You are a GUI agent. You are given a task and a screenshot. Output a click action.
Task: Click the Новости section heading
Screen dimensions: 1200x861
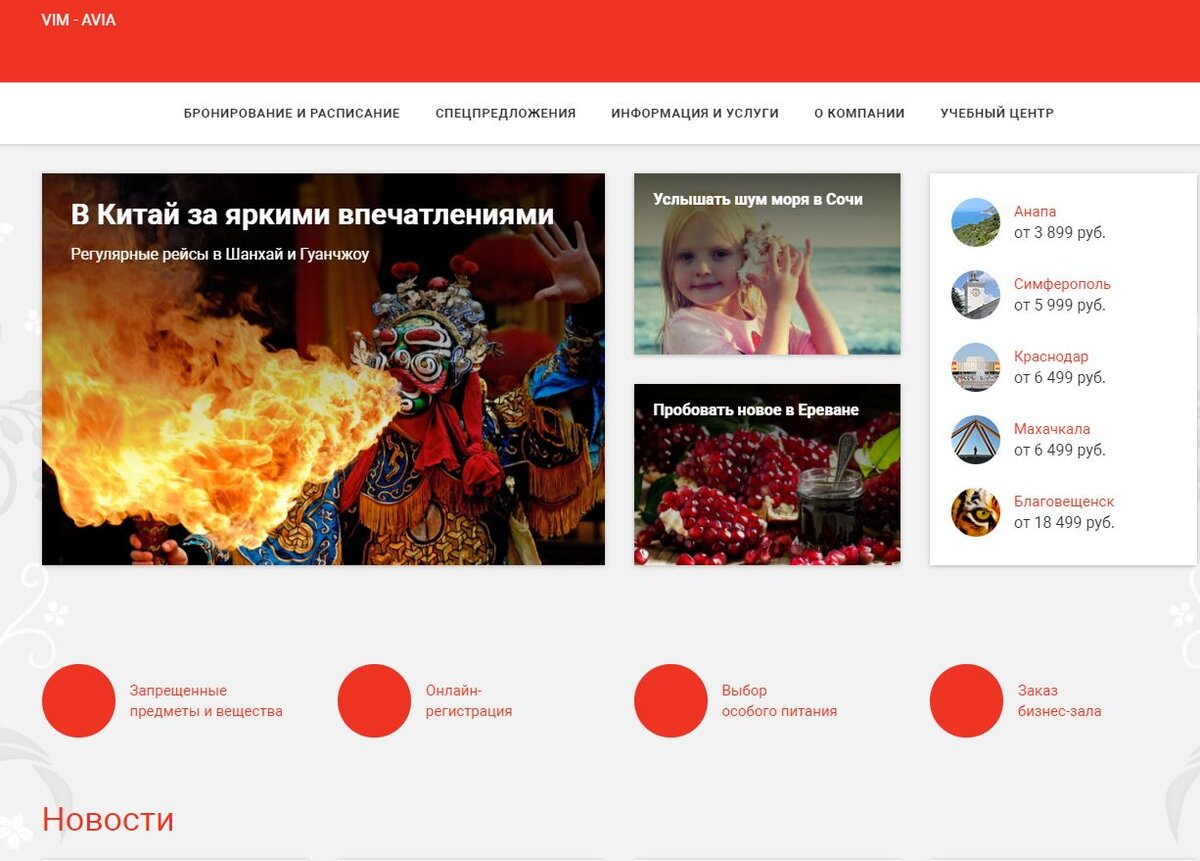click(105, 820)
